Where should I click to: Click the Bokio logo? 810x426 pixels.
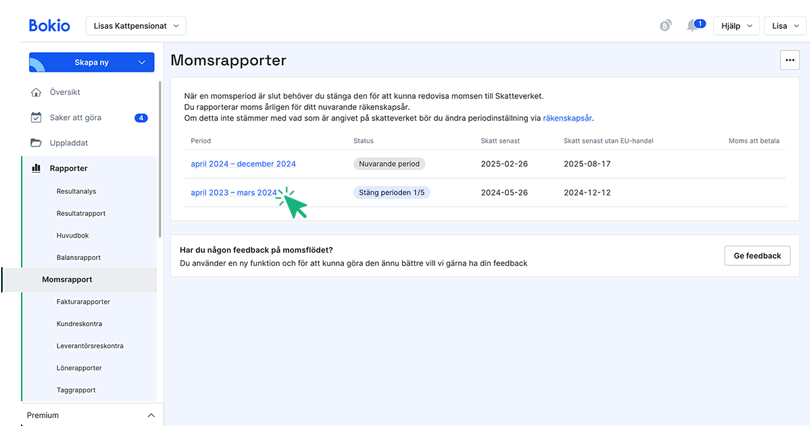tap(47, 25)
